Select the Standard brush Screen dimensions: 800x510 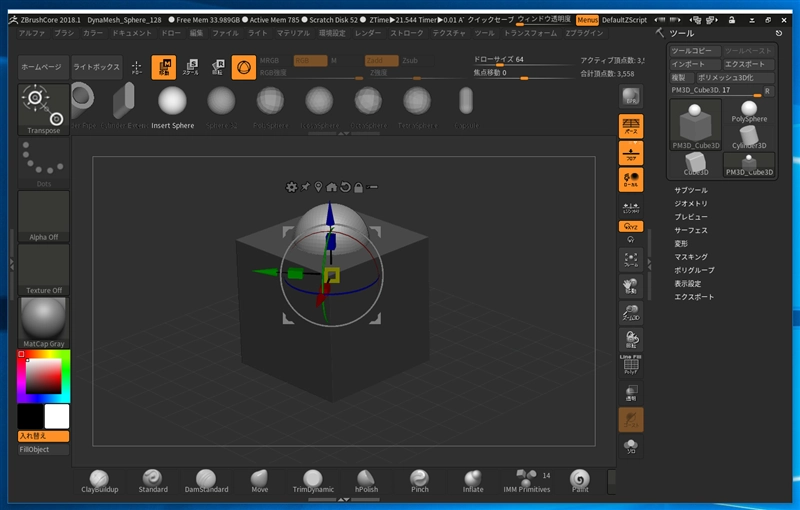coord(153,481)
